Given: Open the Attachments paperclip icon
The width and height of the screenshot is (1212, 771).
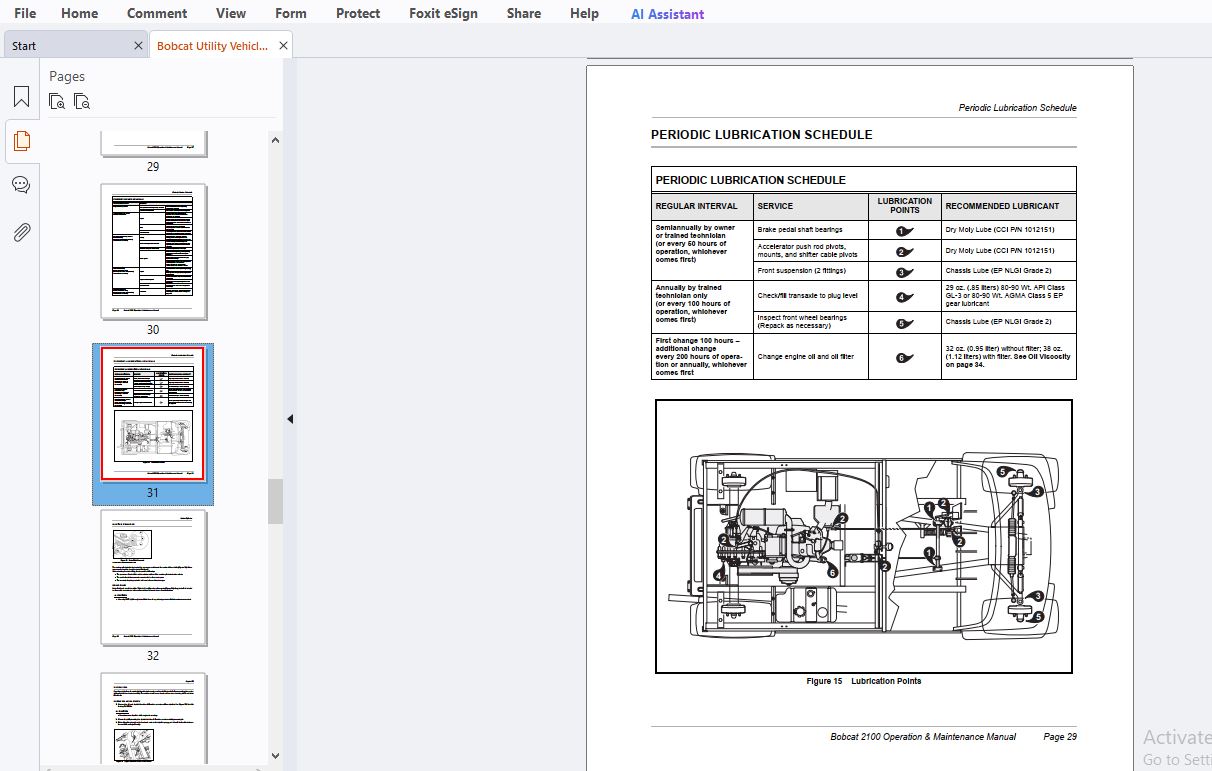Looking at the screenshot, I should click(21, 232).
